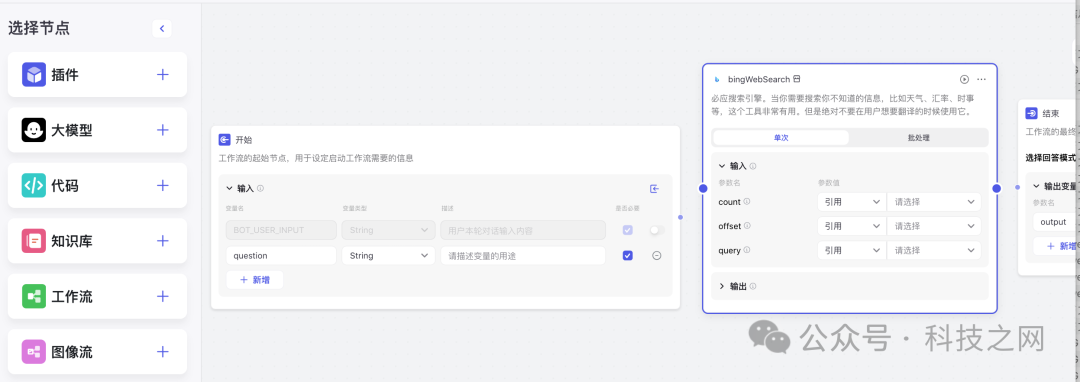Open query 引用 type dropdown
Image resolution: width=1080 pixels, height=382 pixels.
(x=851, y=251)
